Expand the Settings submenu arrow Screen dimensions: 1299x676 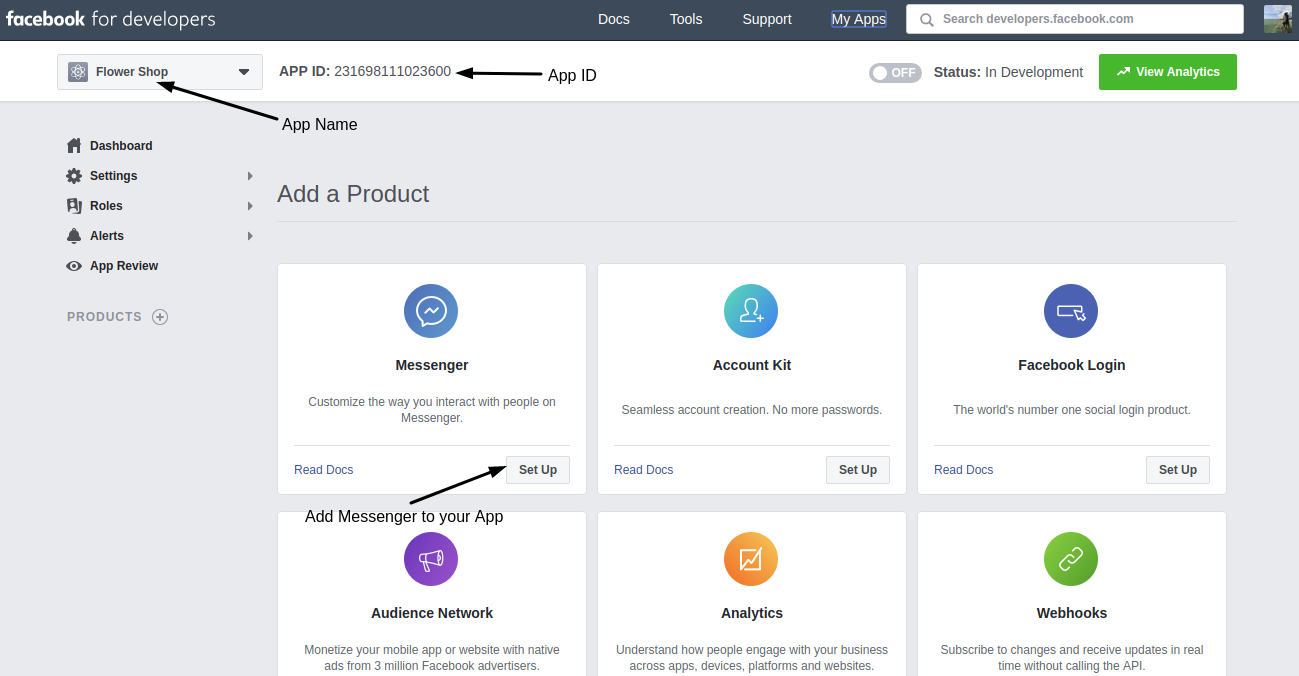click(250, 176)
